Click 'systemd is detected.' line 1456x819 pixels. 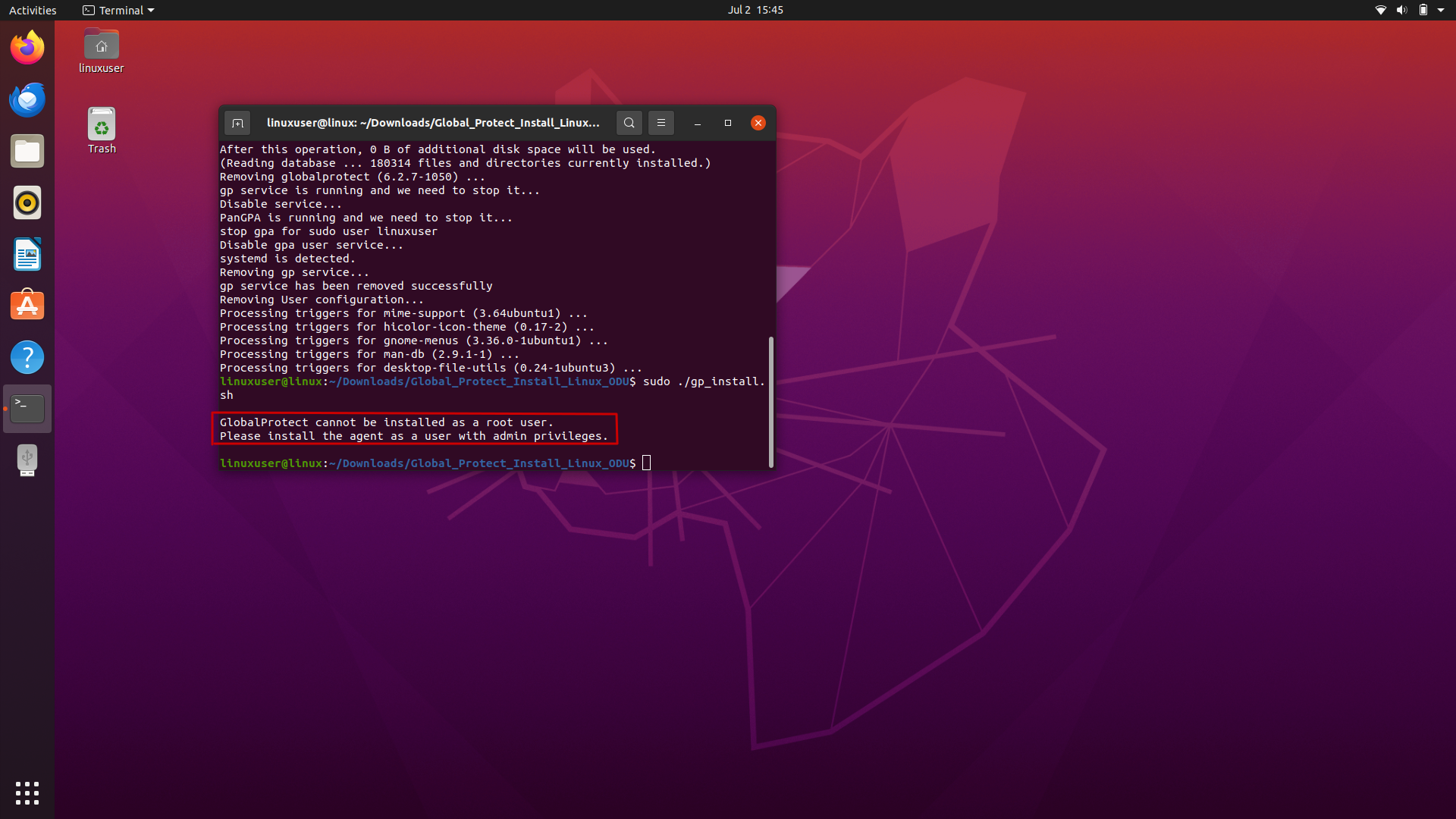click(287, 259)
